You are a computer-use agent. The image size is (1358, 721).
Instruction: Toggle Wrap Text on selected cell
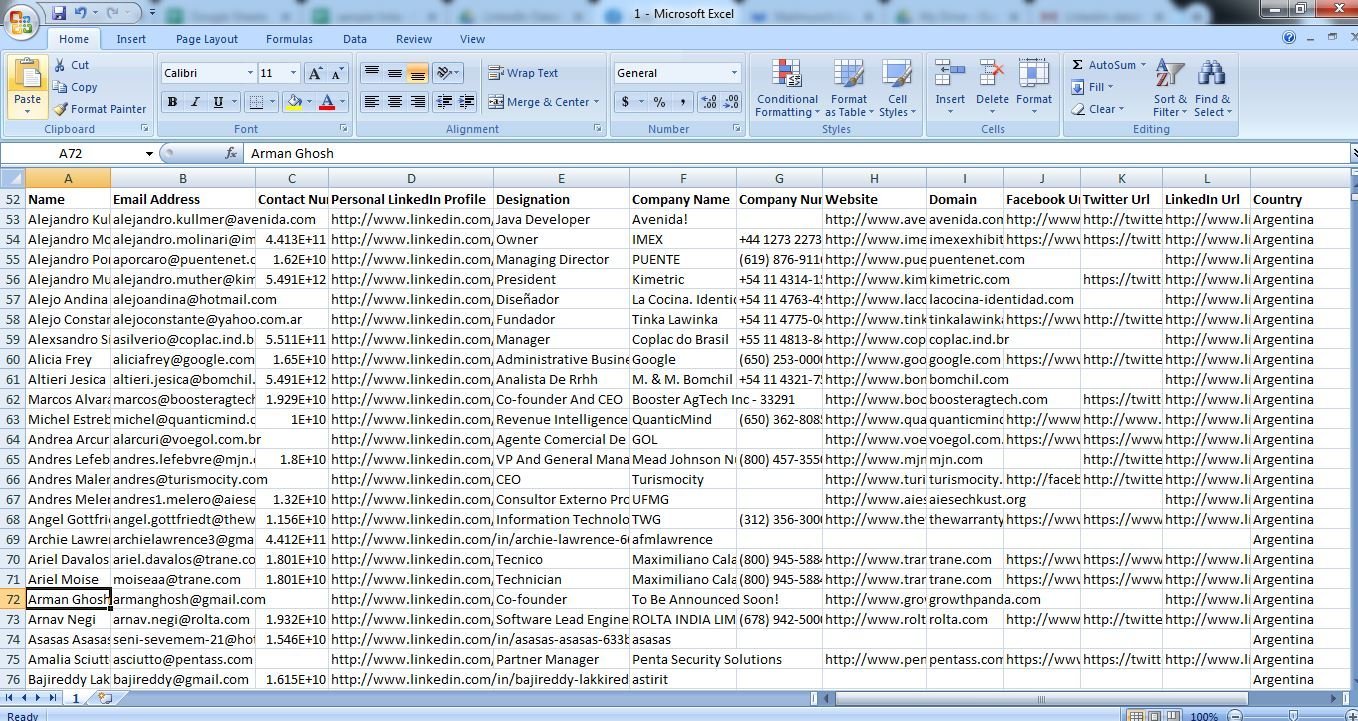click(523, 73)
